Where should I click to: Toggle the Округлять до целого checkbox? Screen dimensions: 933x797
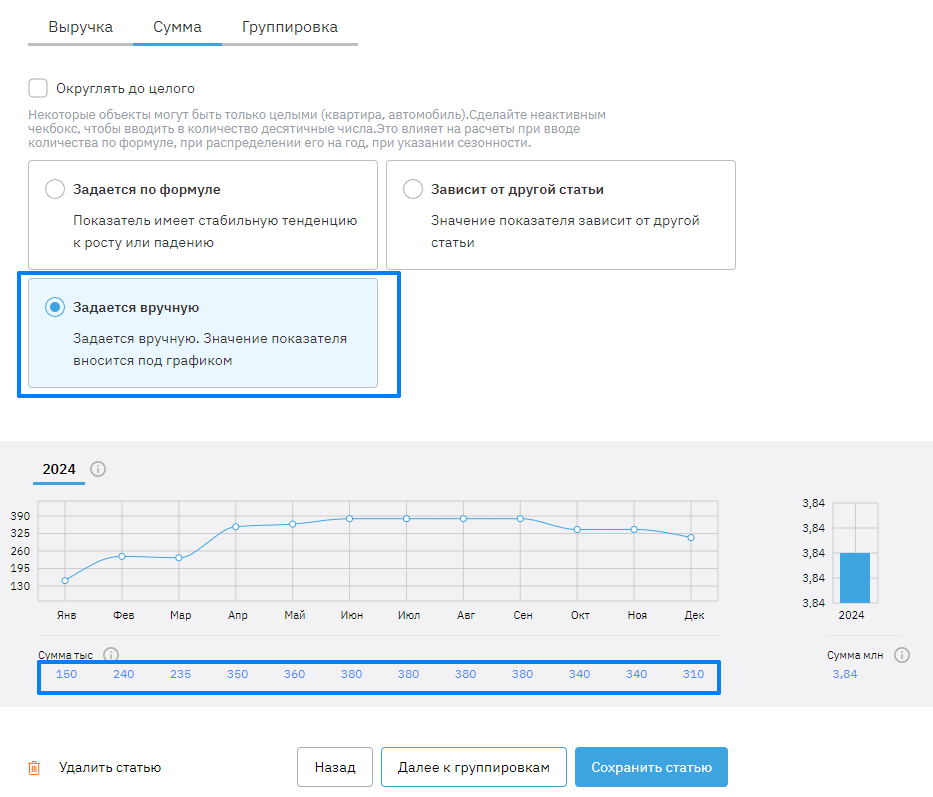[38, 88]
